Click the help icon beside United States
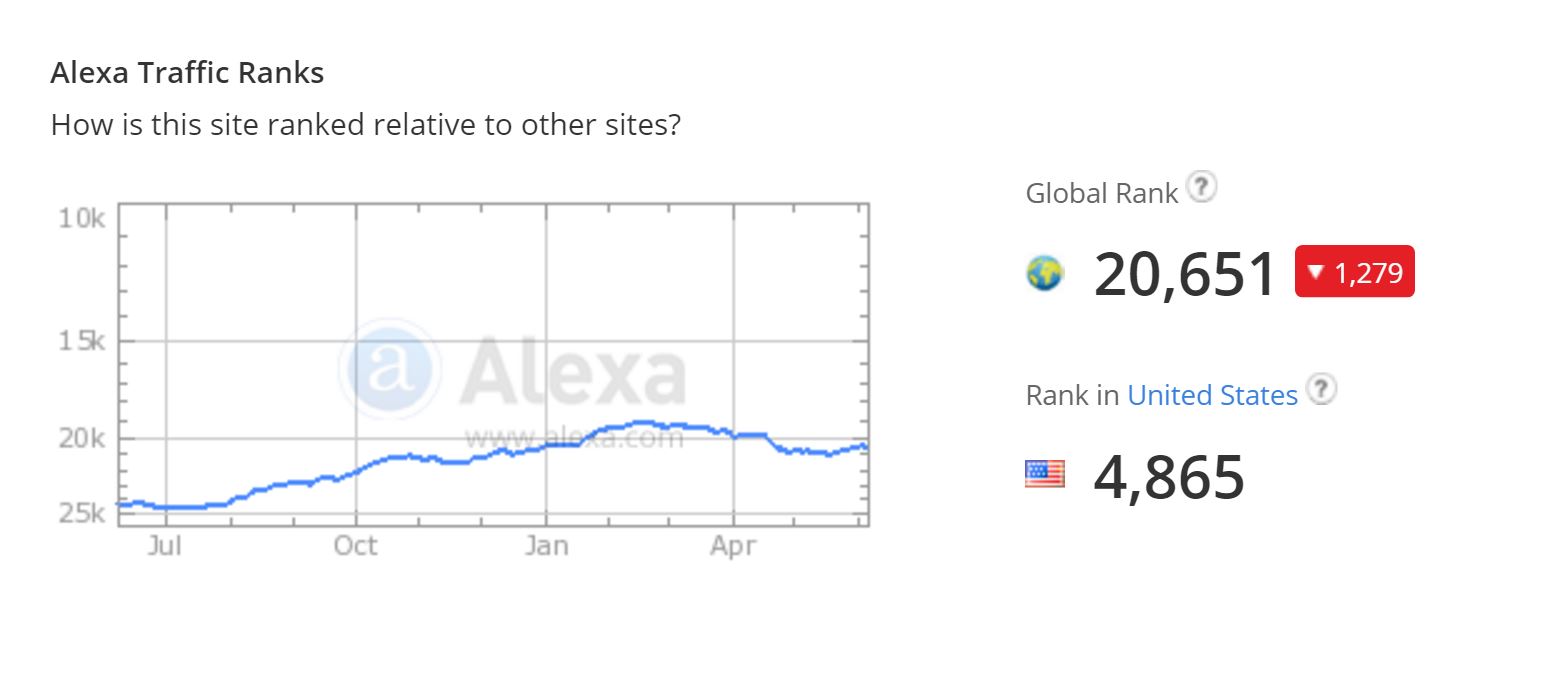Screen dimensions: 1552x673 point(1322,390)
